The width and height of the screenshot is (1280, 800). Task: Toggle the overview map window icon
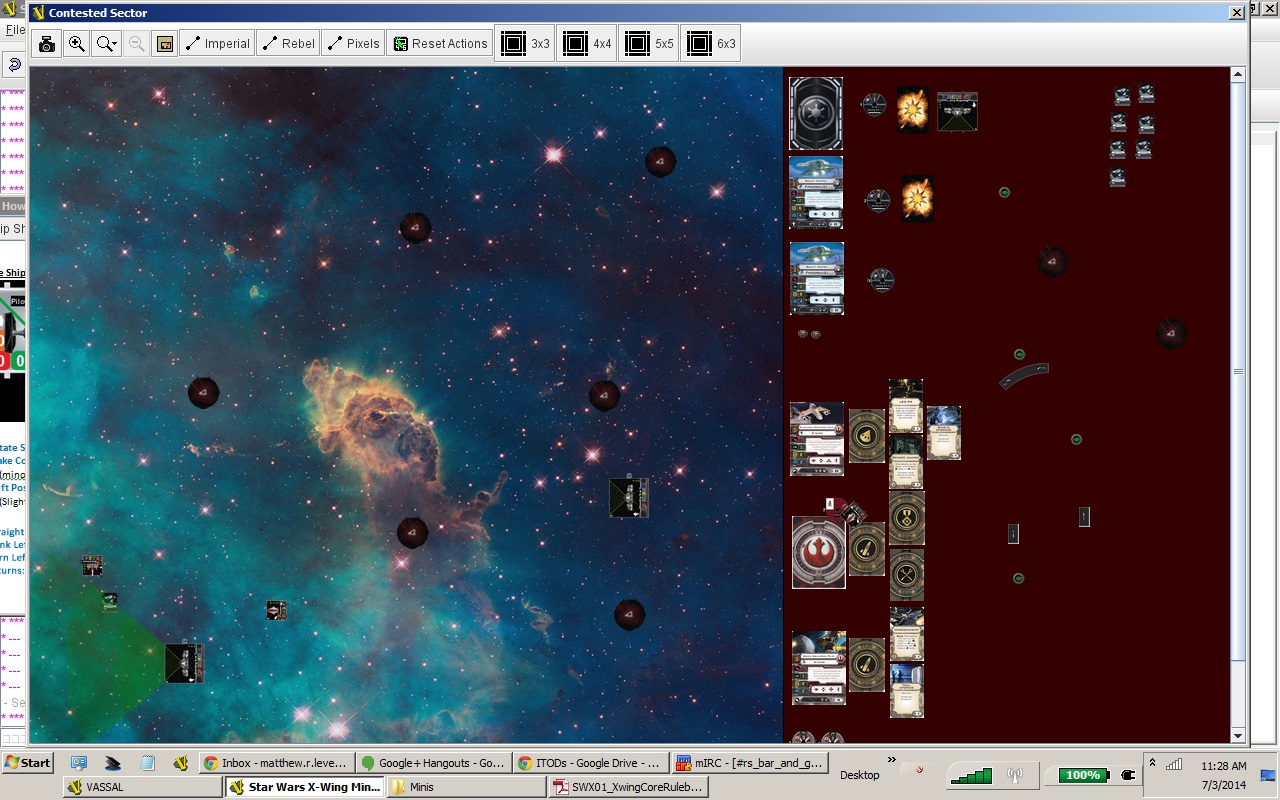click(x=165, y=44)
